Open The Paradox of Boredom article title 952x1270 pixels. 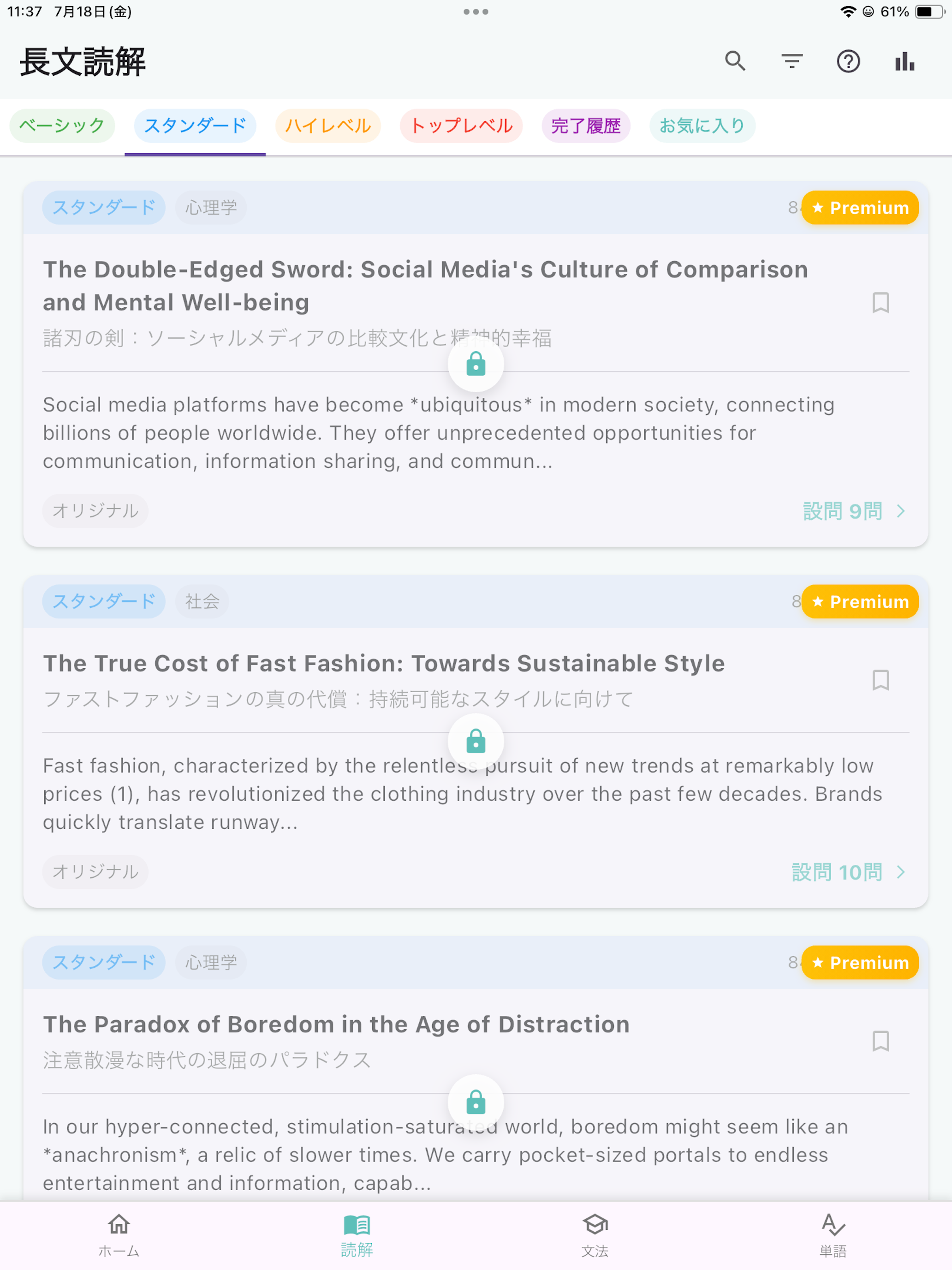pos(336,1024)
